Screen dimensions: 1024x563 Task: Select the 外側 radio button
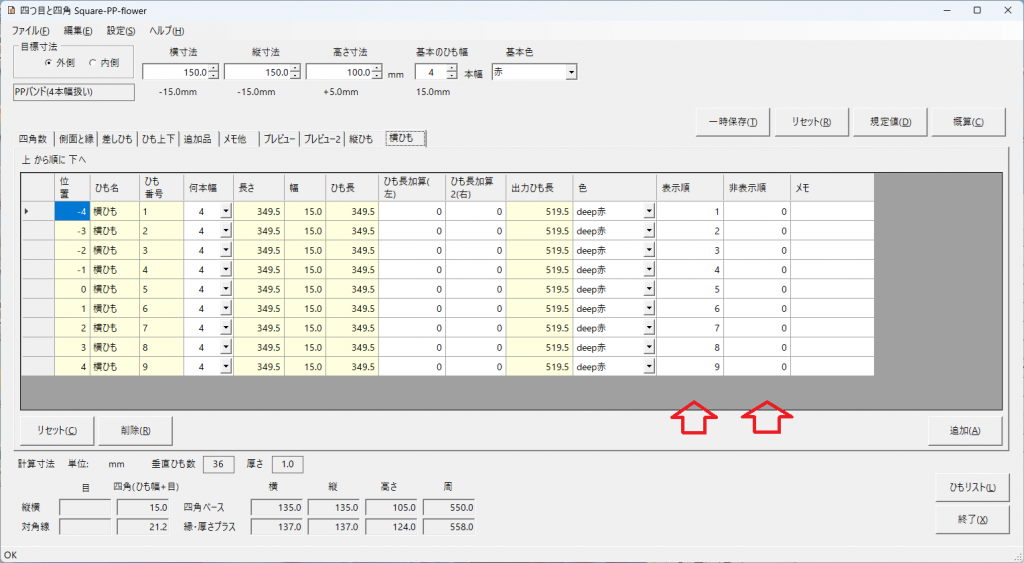(48, 62)
